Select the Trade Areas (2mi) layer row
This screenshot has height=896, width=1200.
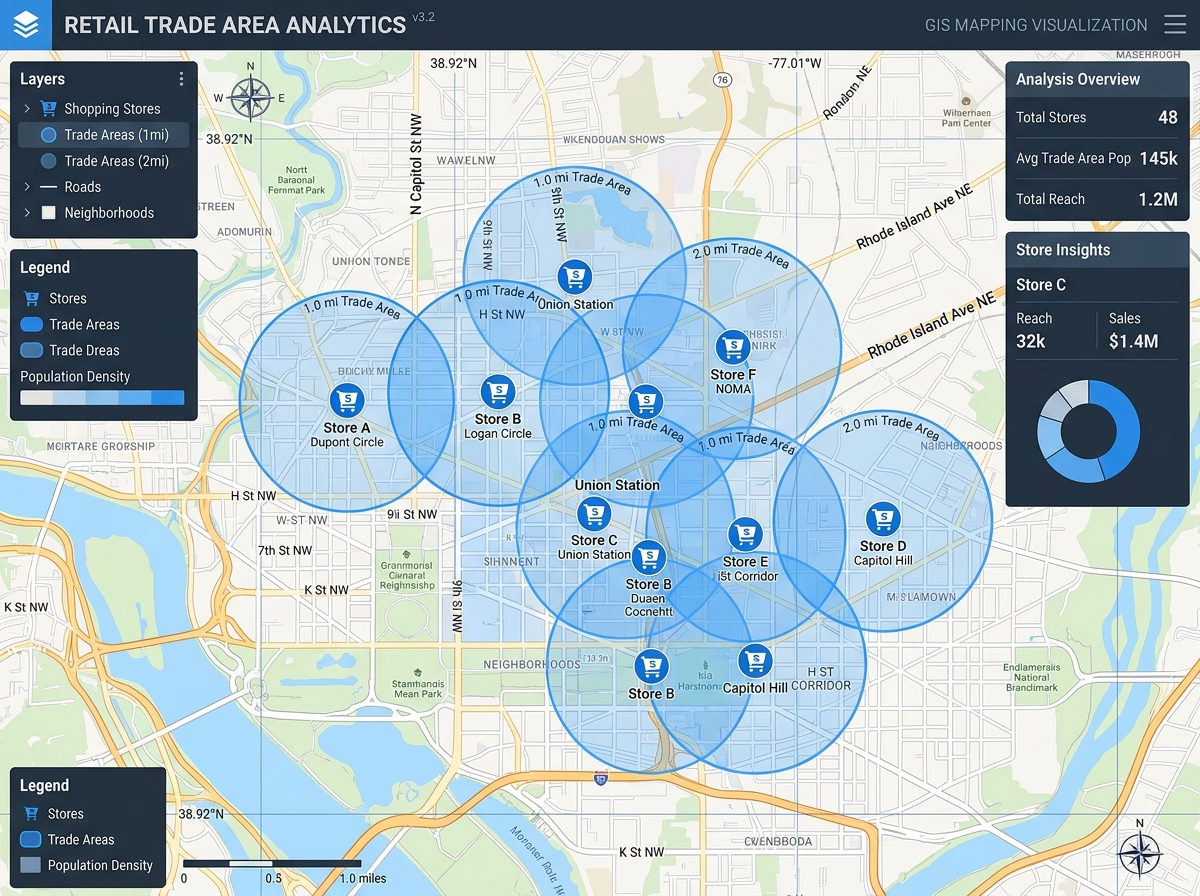103,161
